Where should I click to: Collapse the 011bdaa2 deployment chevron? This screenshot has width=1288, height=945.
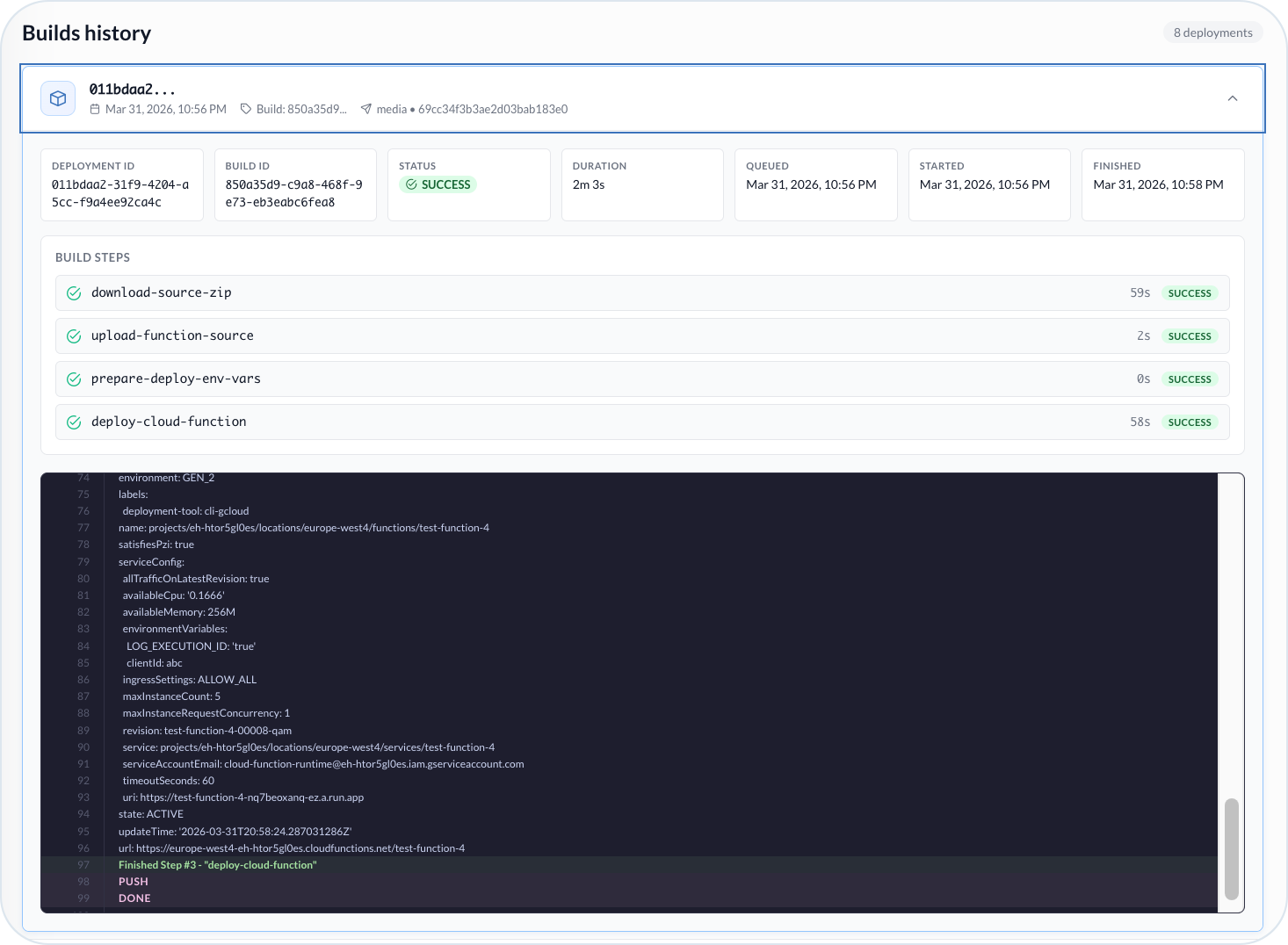[x=1233, y=98]
